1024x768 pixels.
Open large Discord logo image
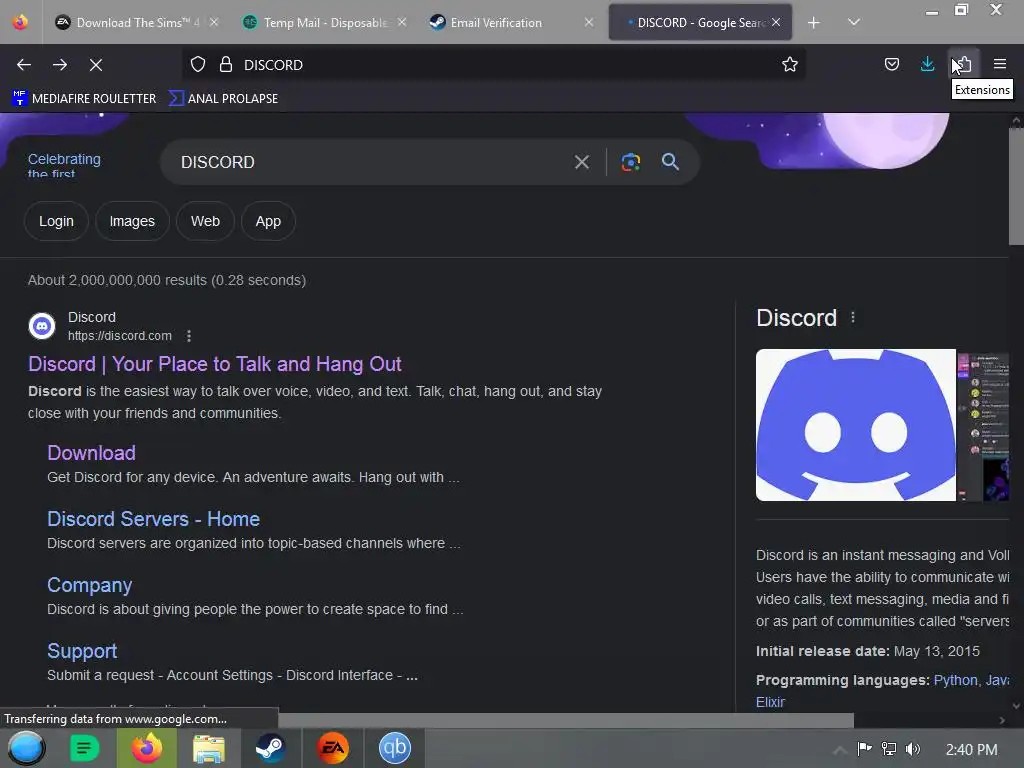pyautogui.click(x=856, y=425)
